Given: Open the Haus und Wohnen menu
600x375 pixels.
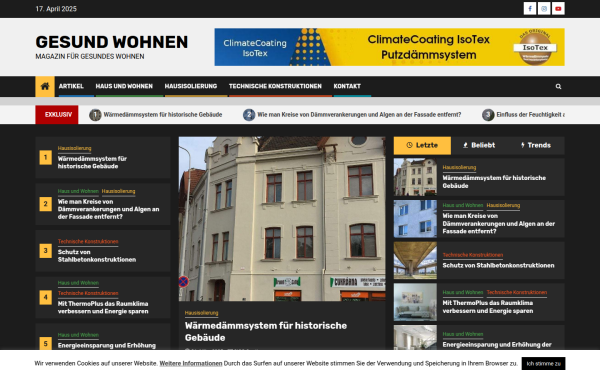Looking at the screenshot, I should tap(124, 86).
